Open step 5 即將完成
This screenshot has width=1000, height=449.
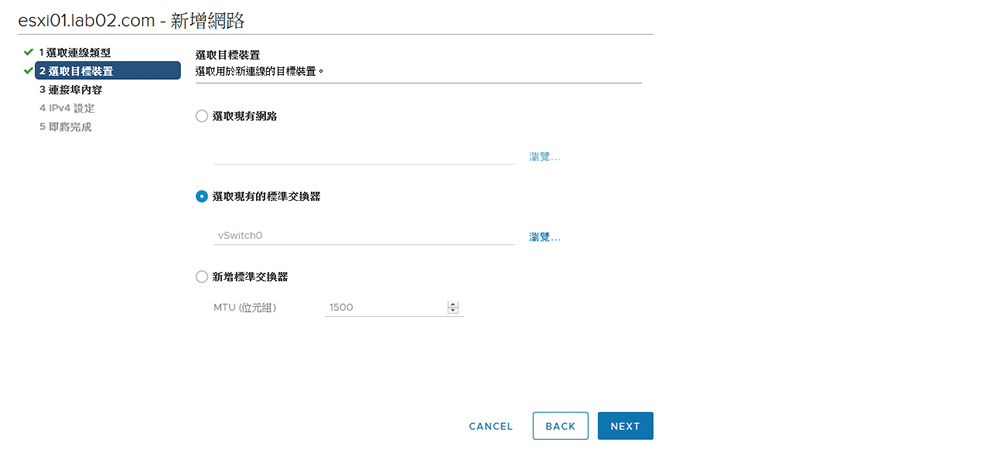[65, 127]
